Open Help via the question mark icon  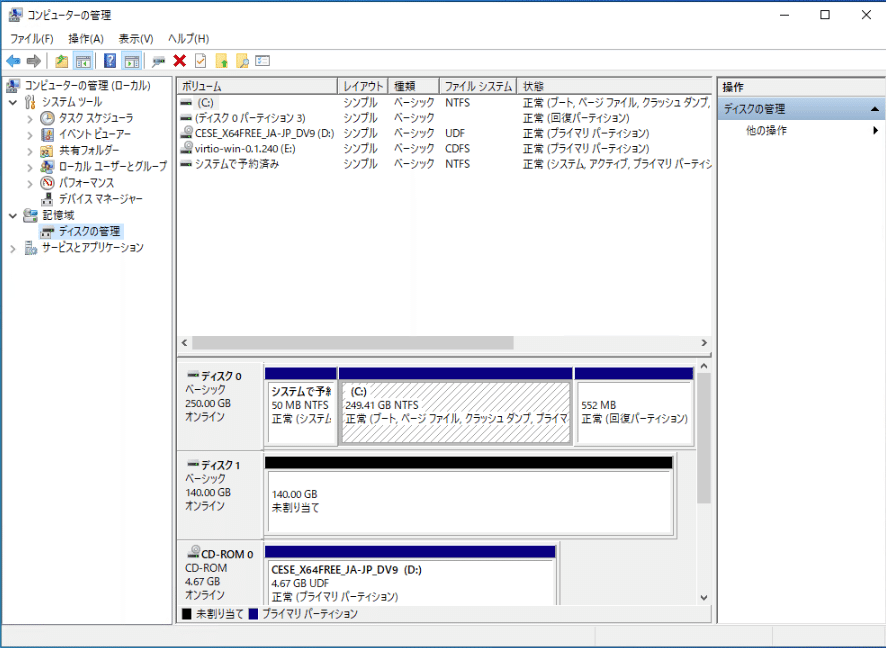[x=110, y=61]
